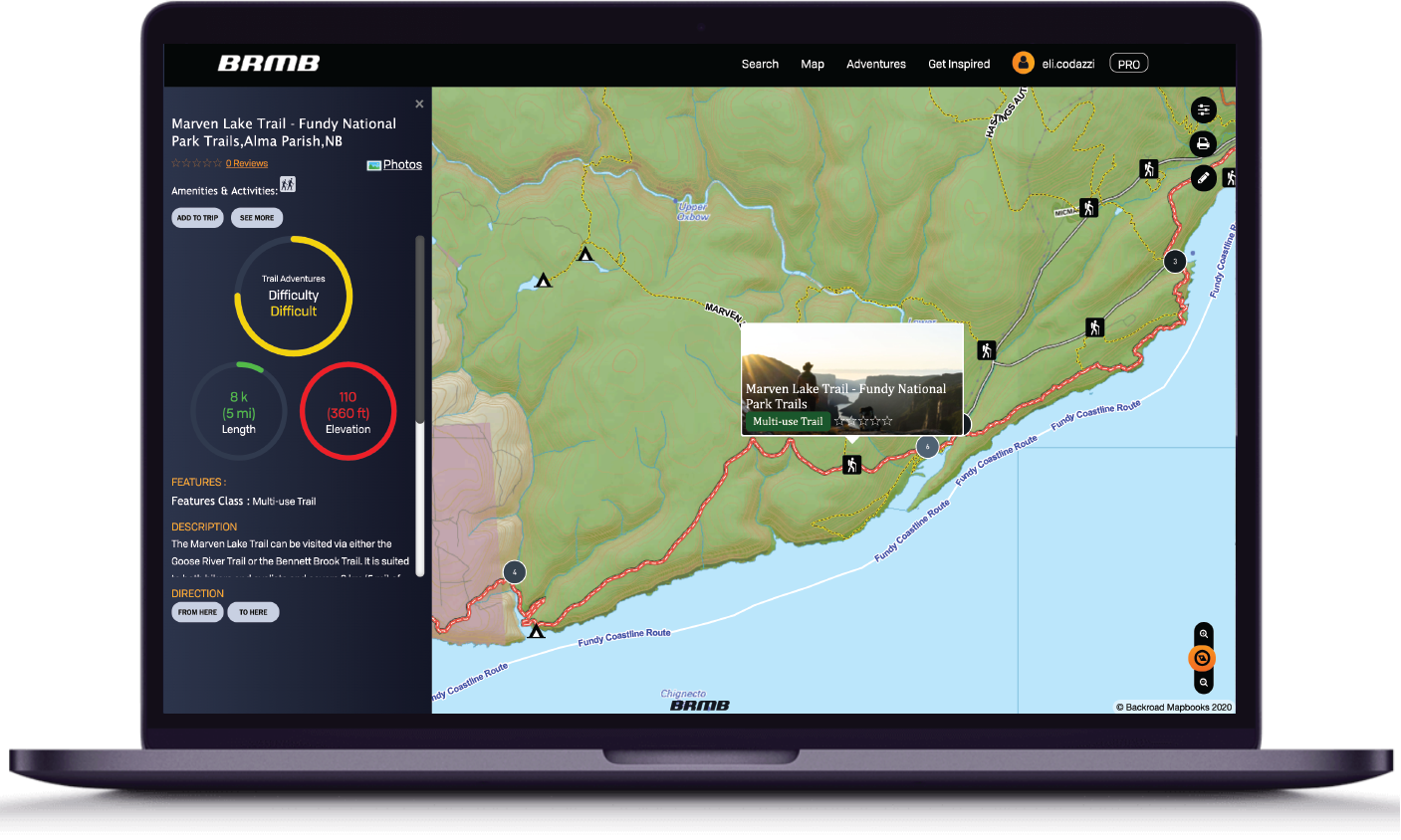Expand cluster marker labeled 6 near the trail

[x=927, y=447]
